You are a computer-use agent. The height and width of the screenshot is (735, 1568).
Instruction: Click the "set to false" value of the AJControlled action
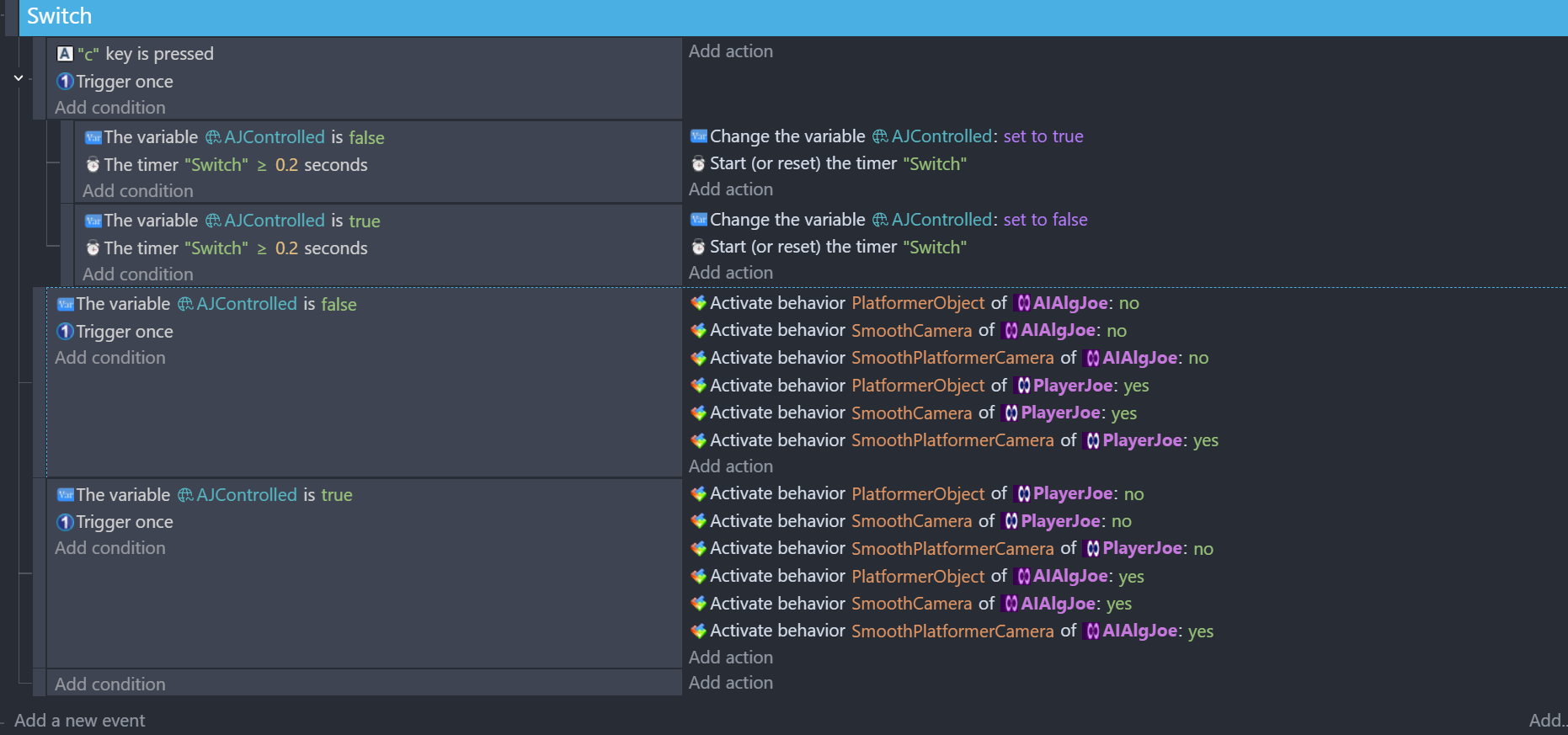coord(1045,220)
